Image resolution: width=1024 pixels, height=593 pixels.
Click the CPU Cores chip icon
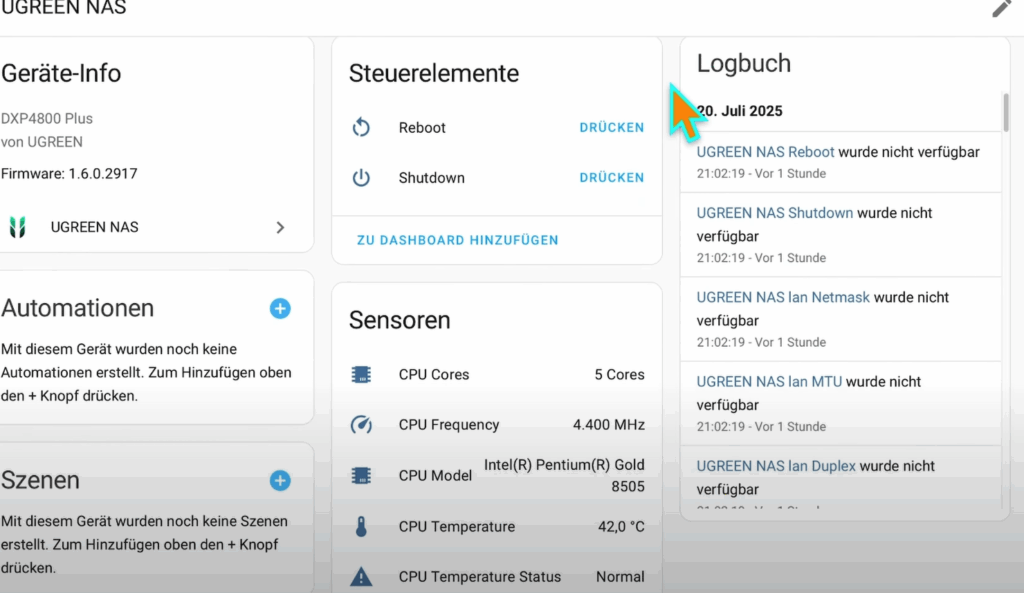(361, 374)
